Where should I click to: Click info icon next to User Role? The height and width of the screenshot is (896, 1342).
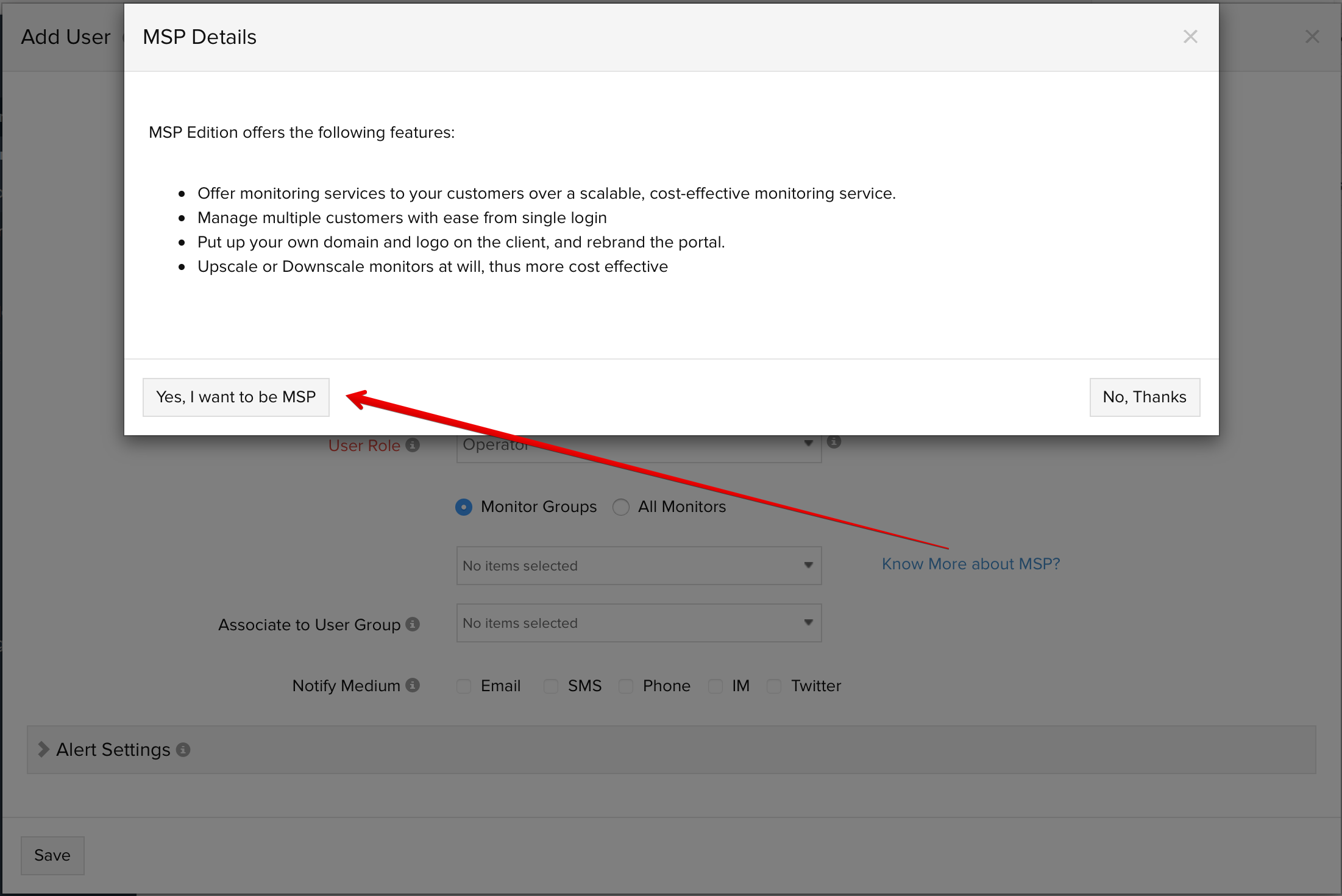tap(413, 445)
